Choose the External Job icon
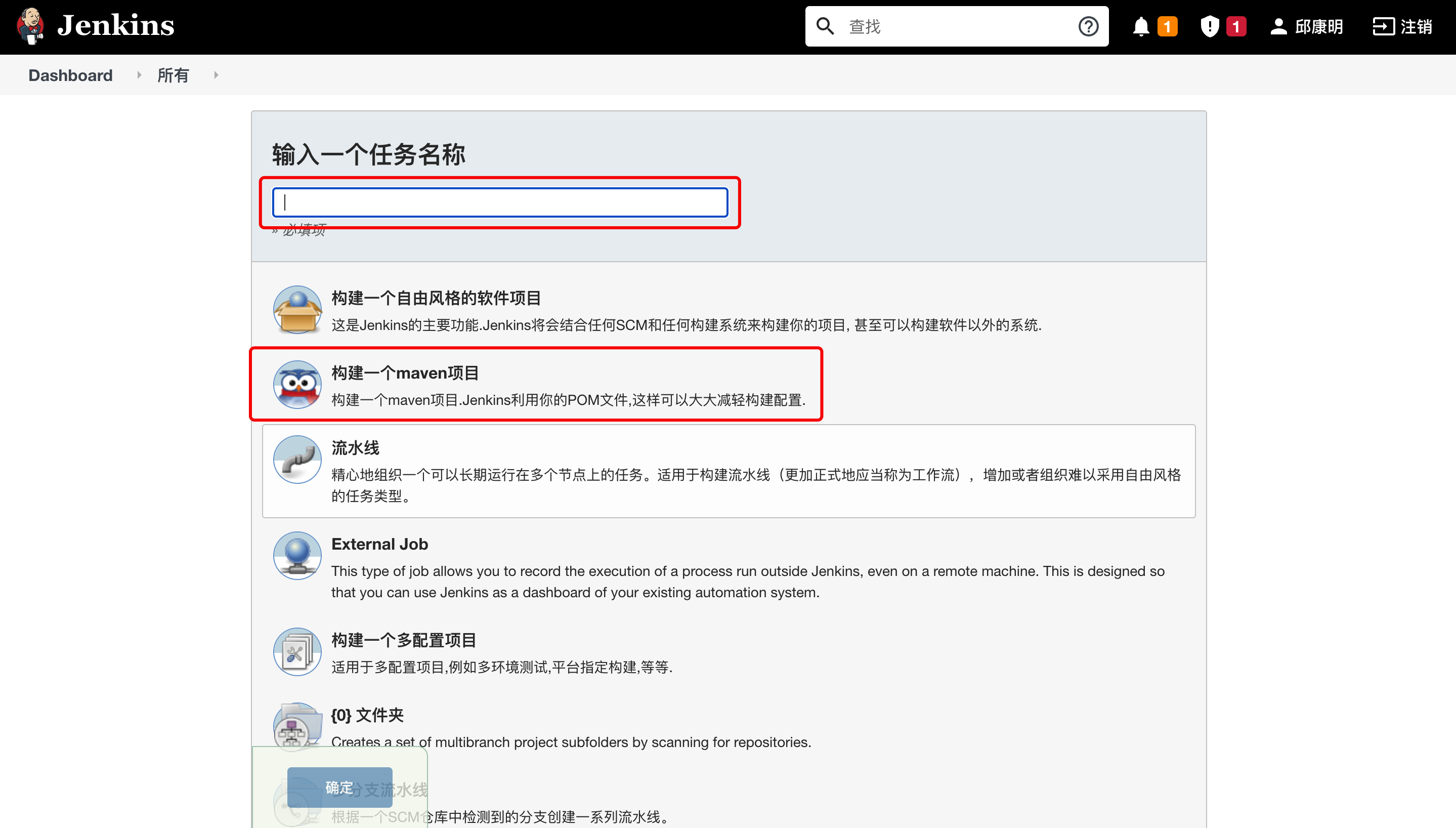This screenshot has height=828, width=1456. (297, 556)
